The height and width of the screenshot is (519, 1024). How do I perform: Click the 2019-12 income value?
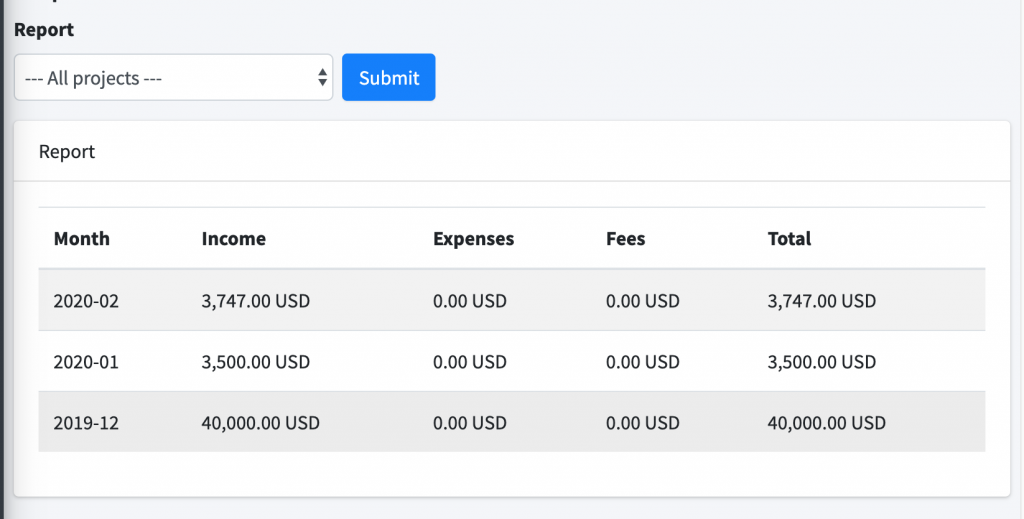[260, 423]
